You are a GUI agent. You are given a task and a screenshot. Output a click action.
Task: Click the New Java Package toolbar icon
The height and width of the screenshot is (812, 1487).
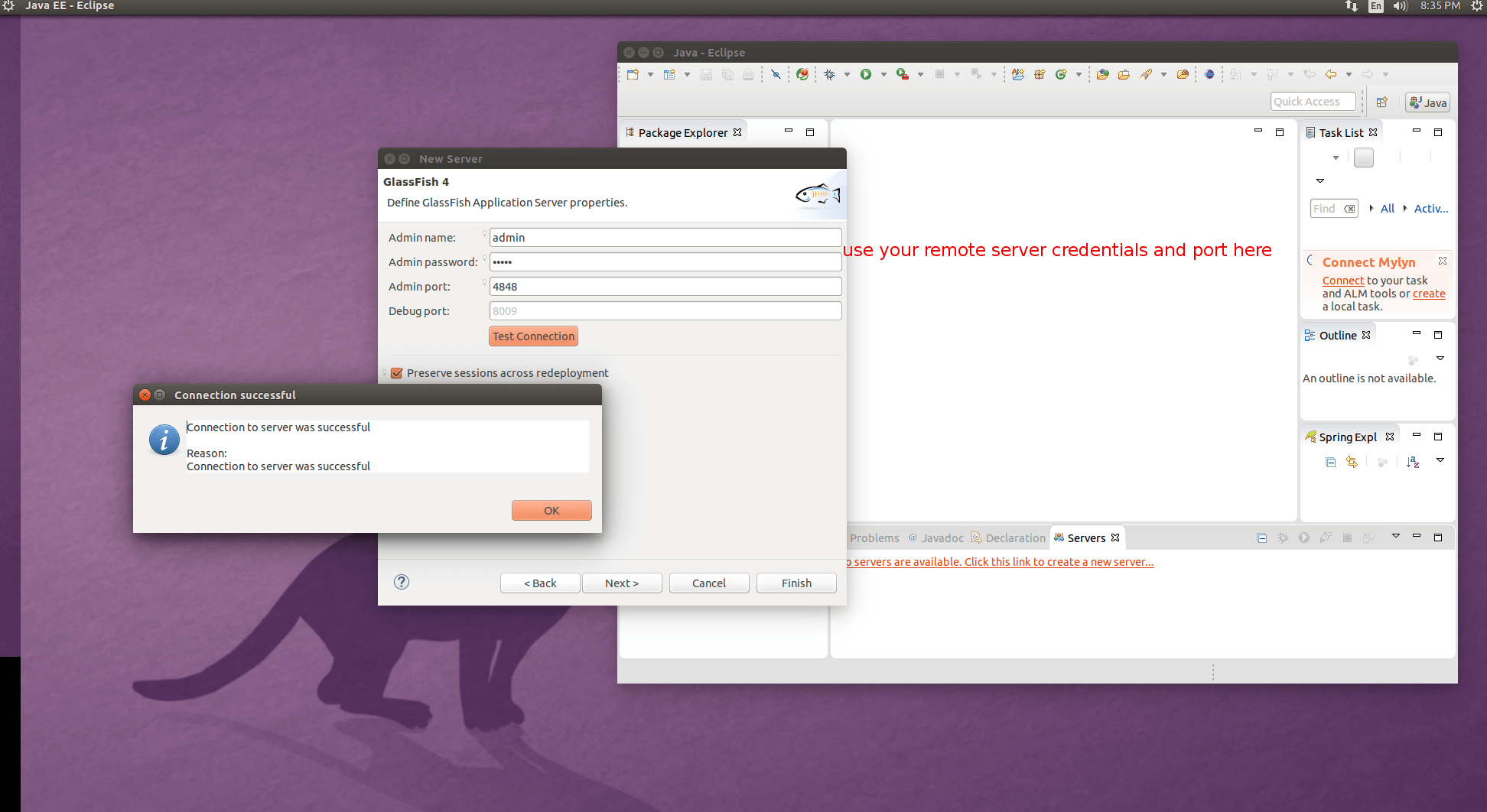tap(1040, 74)
